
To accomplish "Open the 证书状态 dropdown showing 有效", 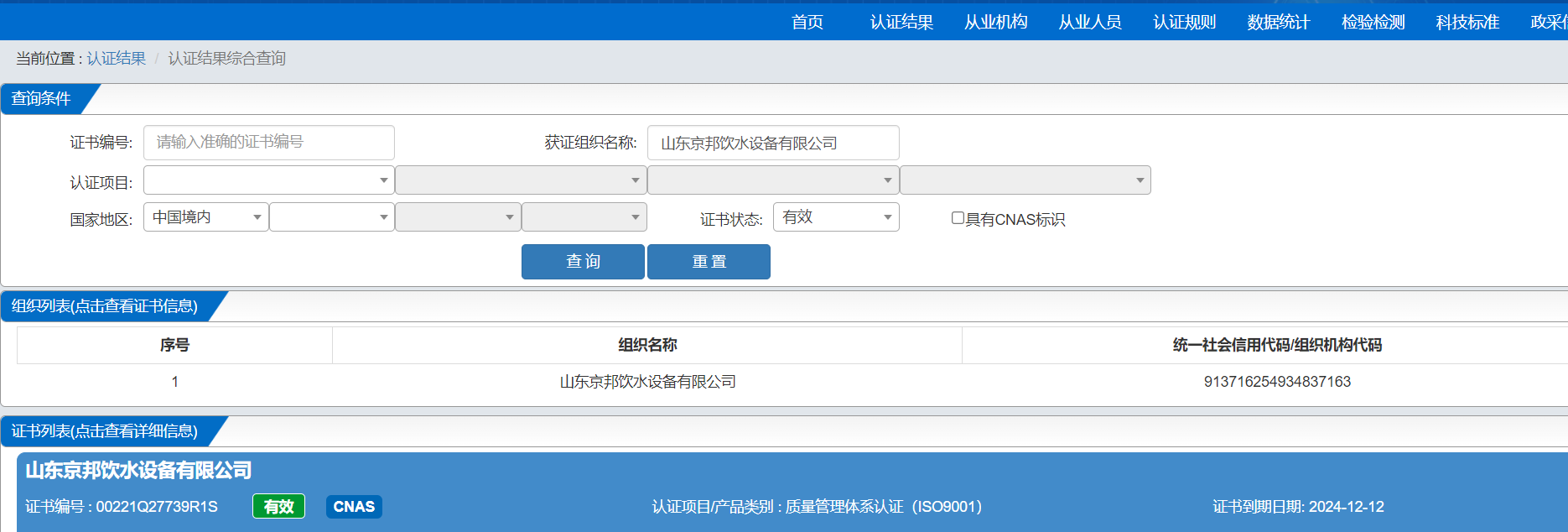I will [x=836, y=217].
